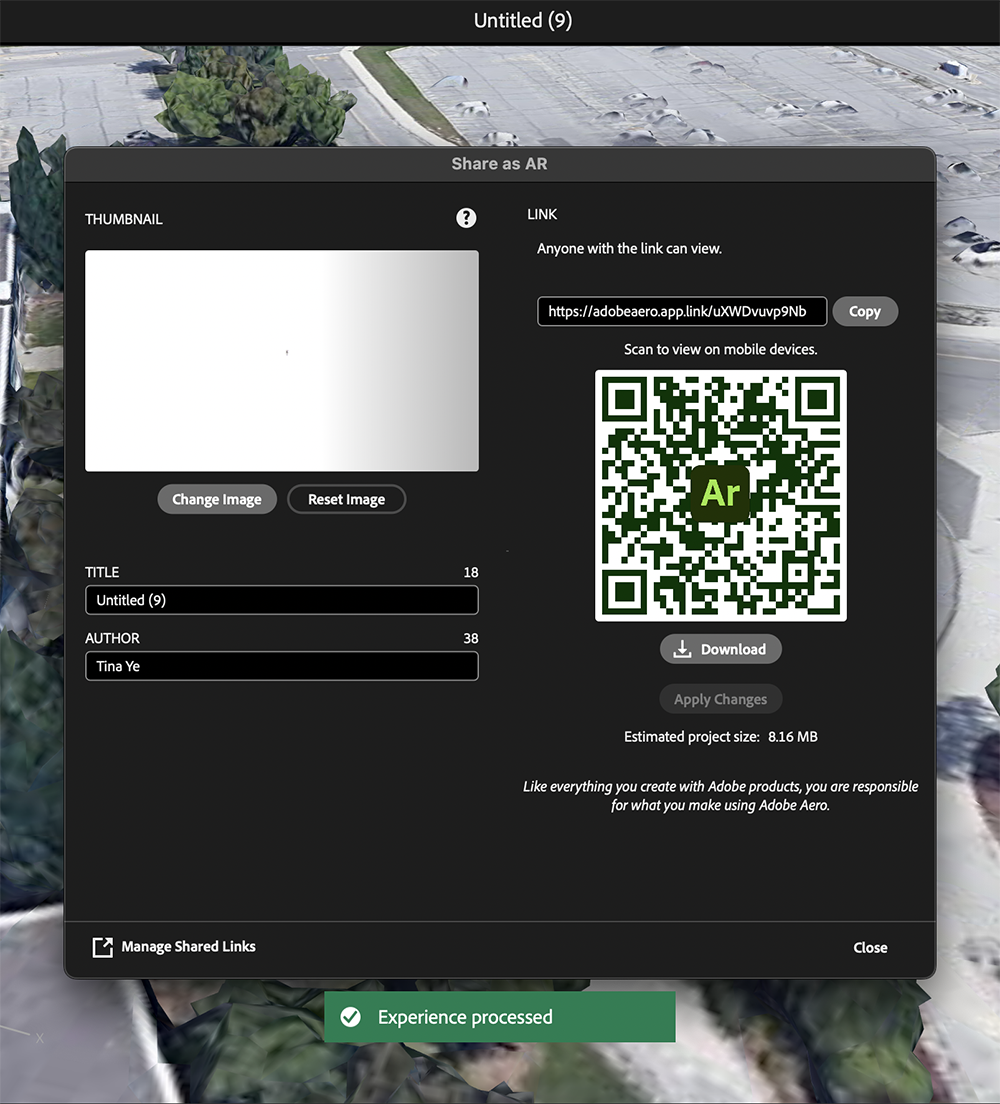Click the adobeaero.app.link URL field
The height and width of the screenshot is (1104, 1000).
pos(681,311)
